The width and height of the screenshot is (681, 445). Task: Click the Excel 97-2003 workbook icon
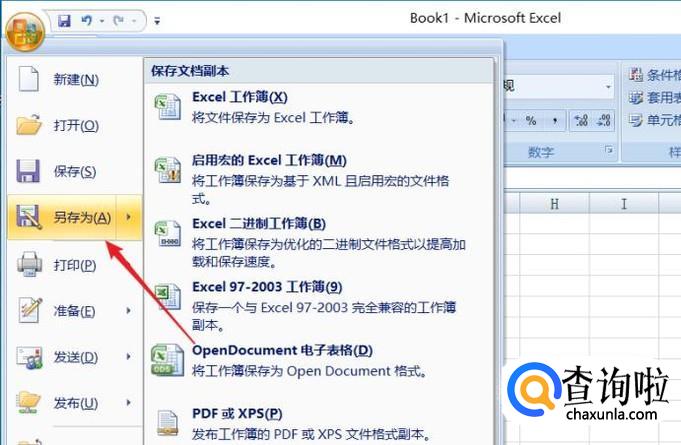click(168, 297)
